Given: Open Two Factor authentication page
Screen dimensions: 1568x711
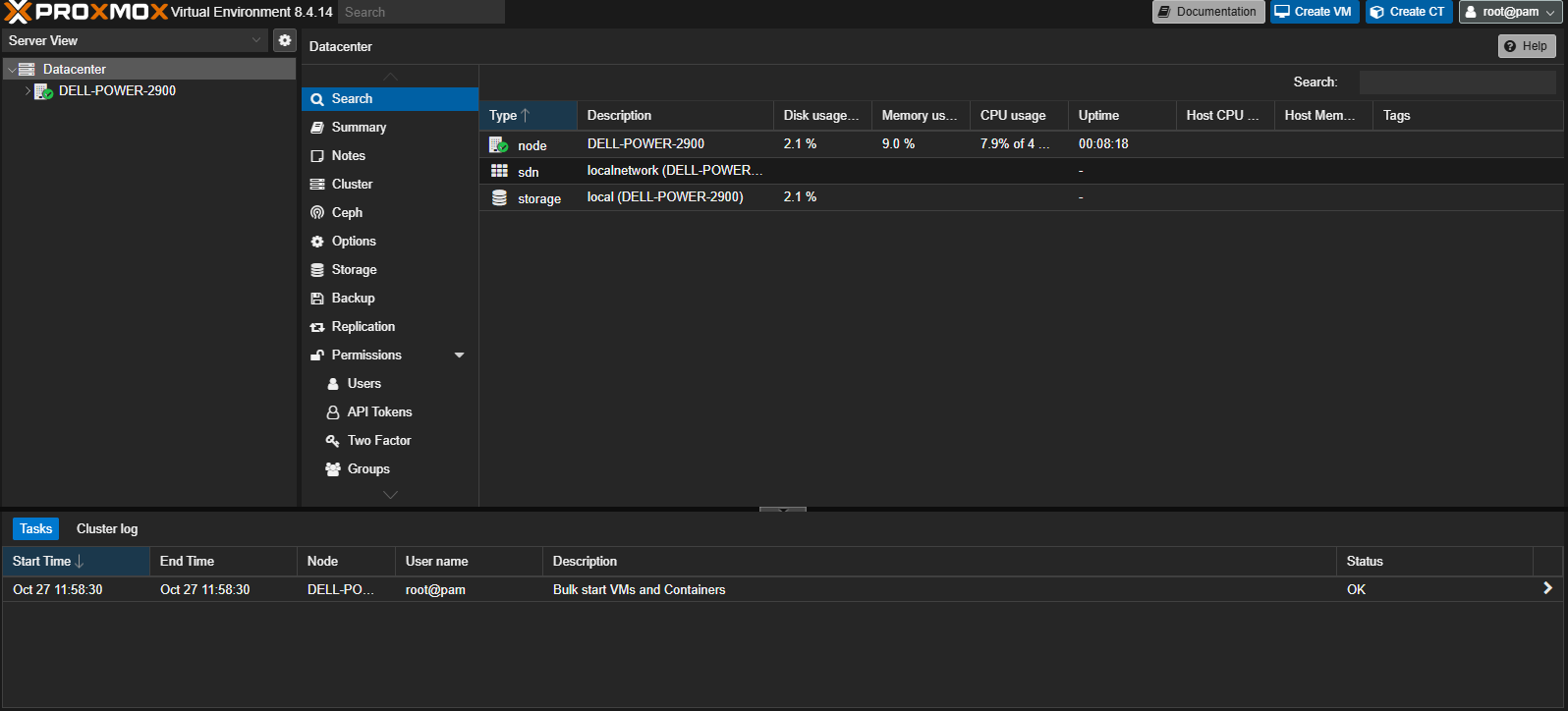Looking at the screenshot, I should coord(378,441).
